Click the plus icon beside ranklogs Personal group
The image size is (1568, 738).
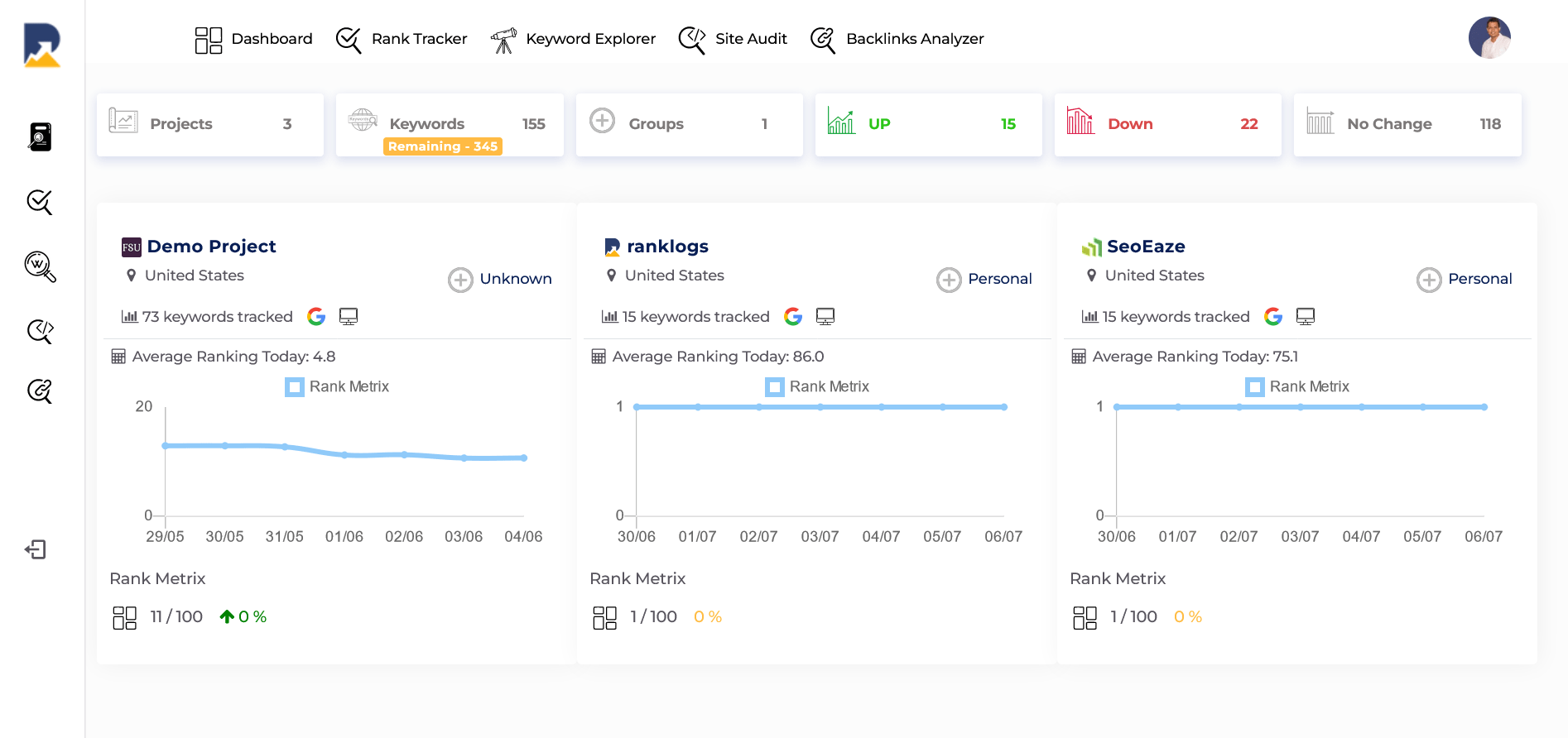(x=949, y=280)
